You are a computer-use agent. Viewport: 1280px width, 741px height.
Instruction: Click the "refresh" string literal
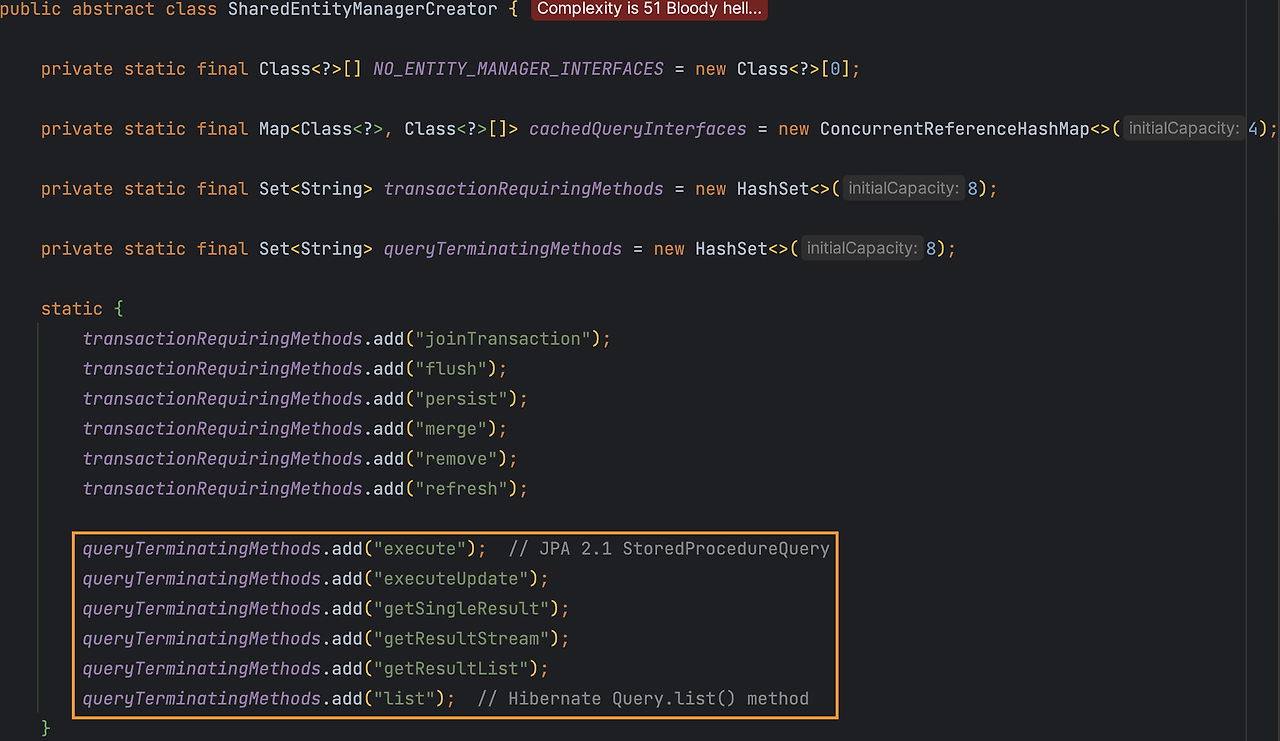pos(461,489)
